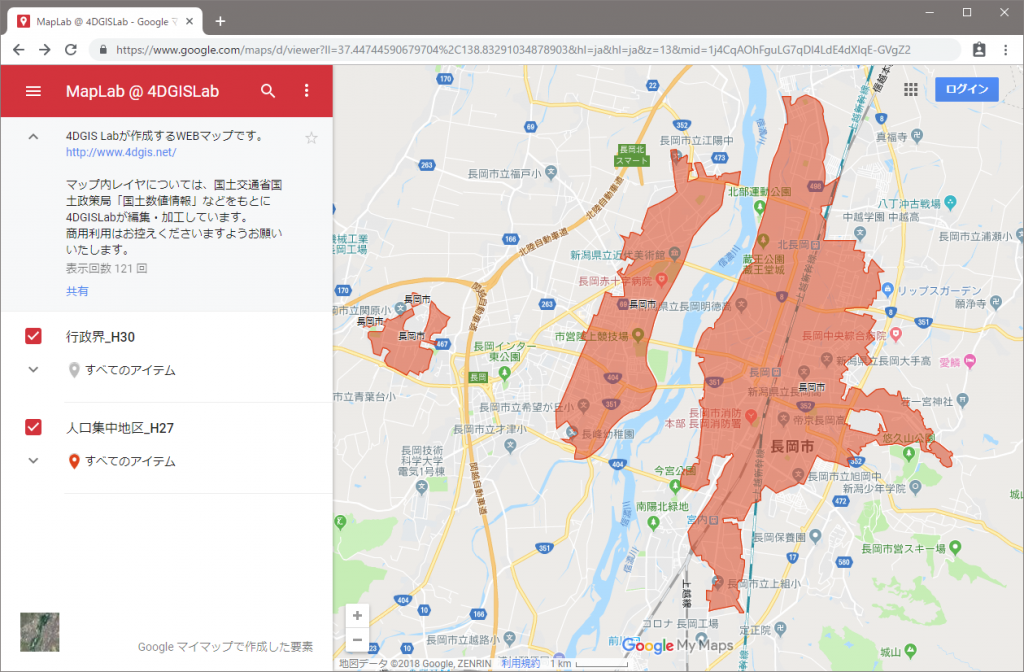Click the 南陽北緑地 park marker

coord(653,522)
